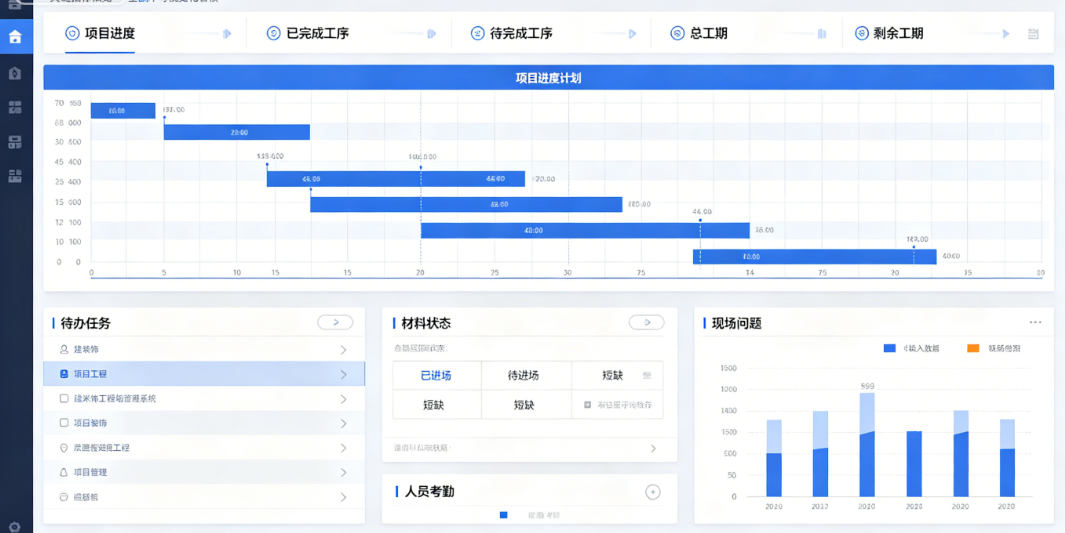
Task: Expand the 项目管理 task chevron
Action: click(x=344, y=473)
